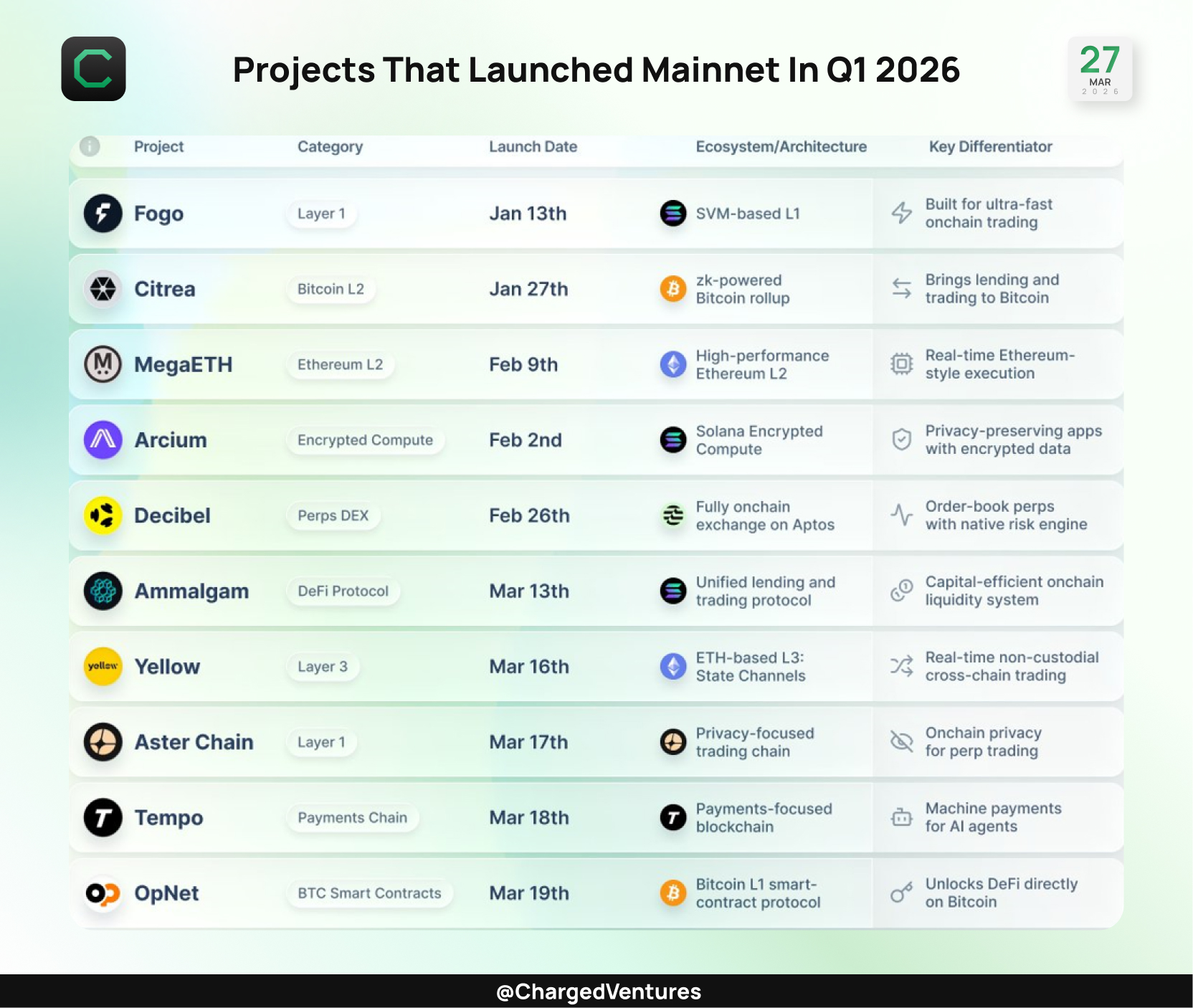This screenshot has height=1008, width=1193.
Task: Click the MegaETH M logo
Action: (103, 364)
